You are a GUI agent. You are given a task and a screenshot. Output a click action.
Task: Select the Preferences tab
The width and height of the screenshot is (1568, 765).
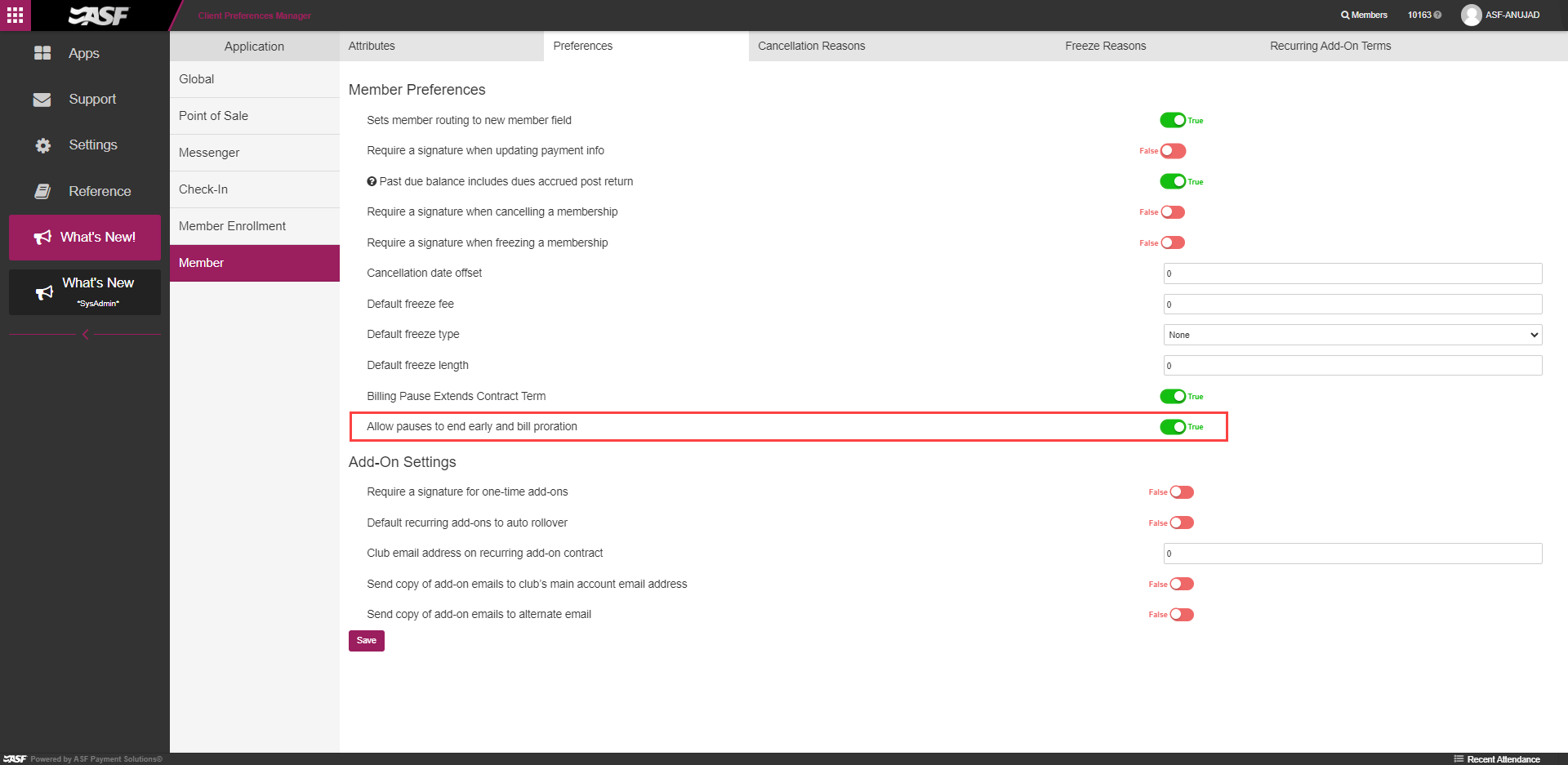click(646, 46)
